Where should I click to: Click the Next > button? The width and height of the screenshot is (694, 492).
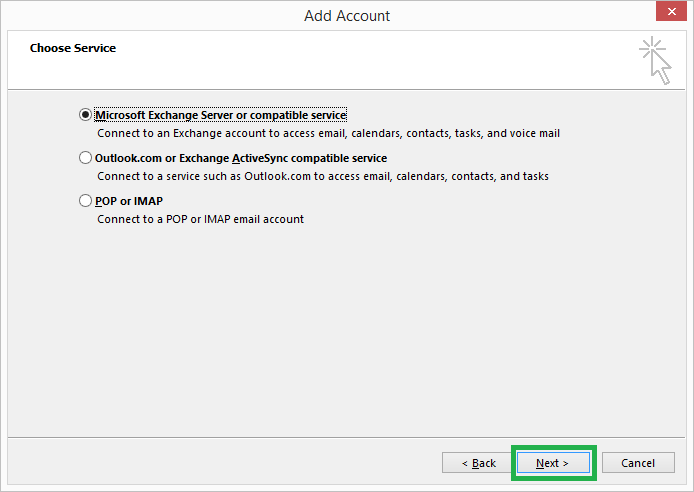553,463
